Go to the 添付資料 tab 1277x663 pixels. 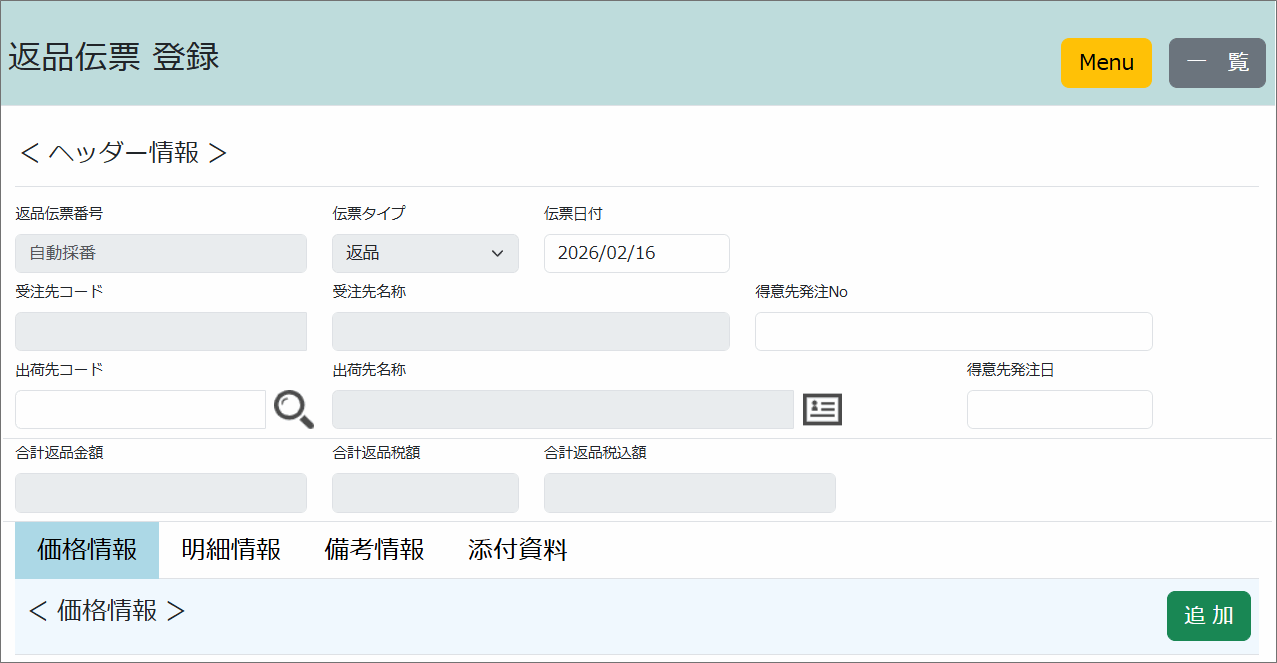pos(518,550)
